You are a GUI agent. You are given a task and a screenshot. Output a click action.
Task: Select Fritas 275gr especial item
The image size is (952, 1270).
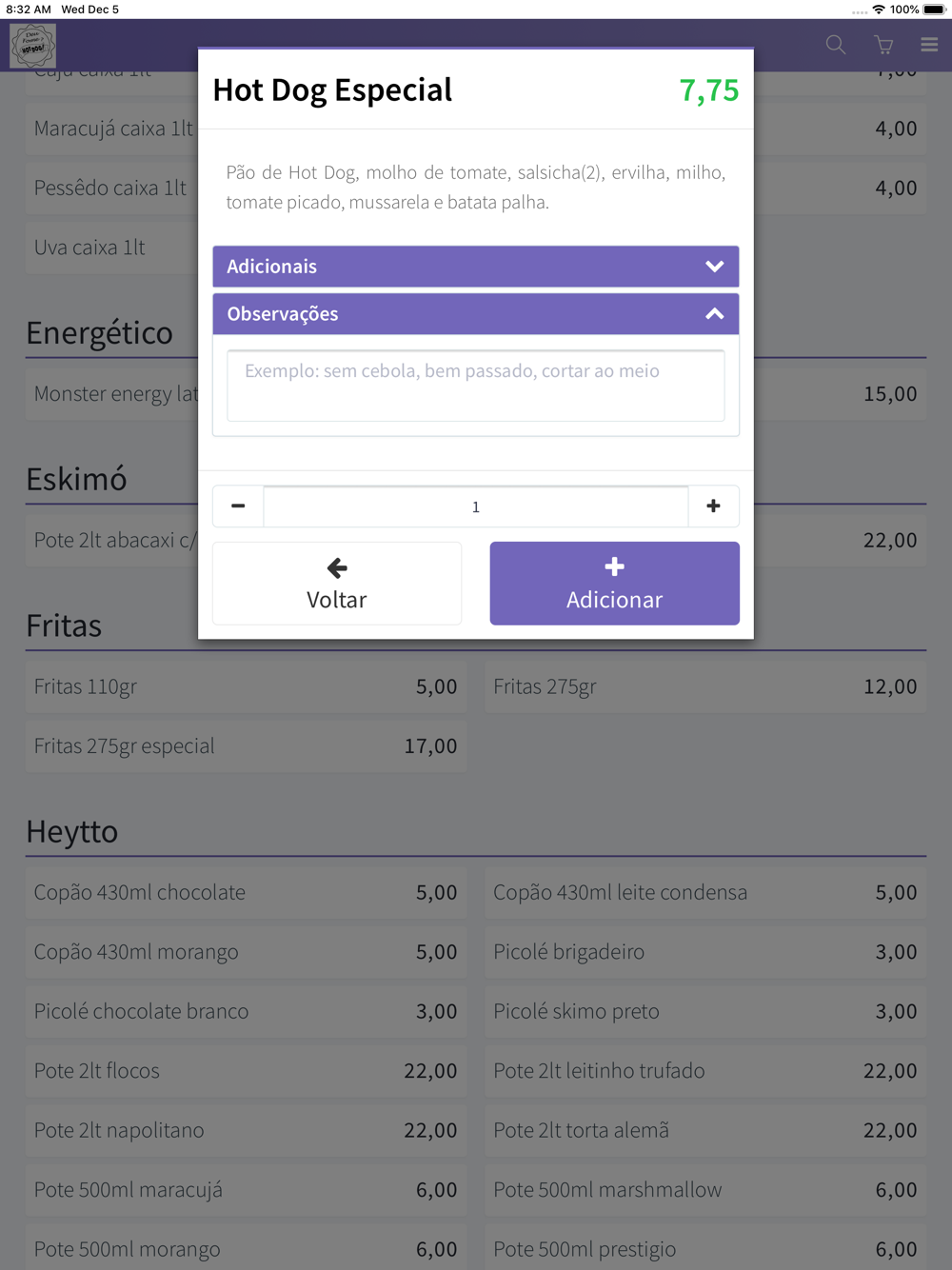point(246,746)
